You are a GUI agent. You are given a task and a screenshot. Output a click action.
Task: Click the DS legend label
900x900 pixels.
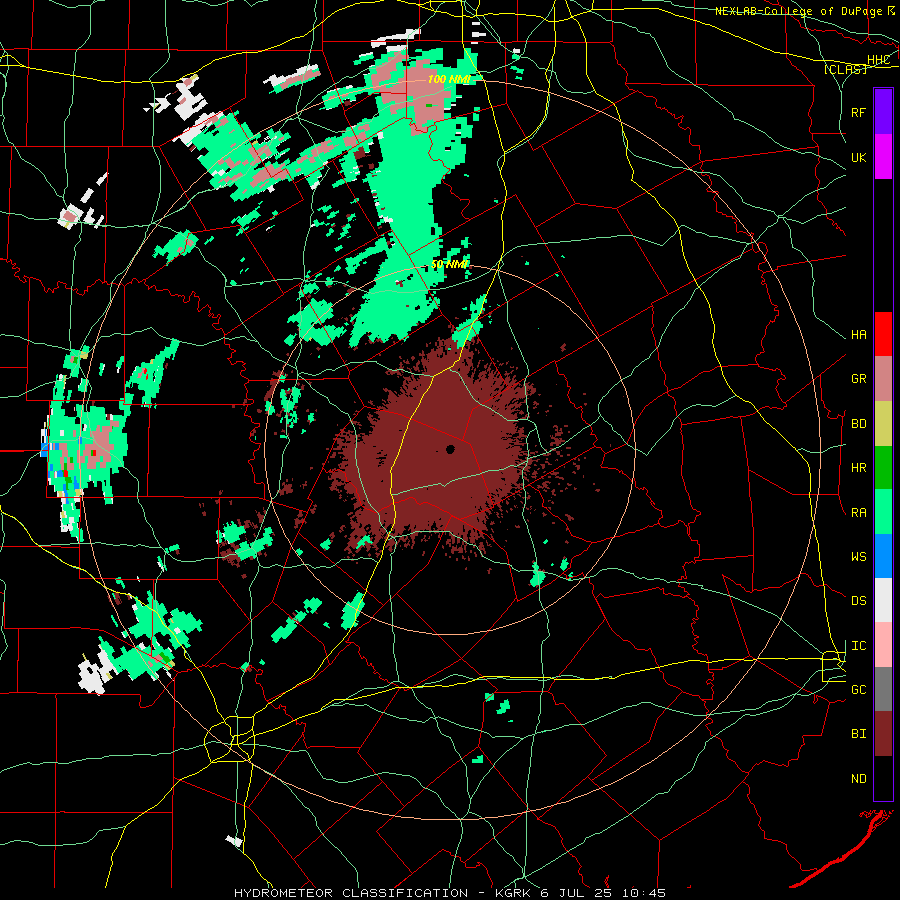coord(858,601)
